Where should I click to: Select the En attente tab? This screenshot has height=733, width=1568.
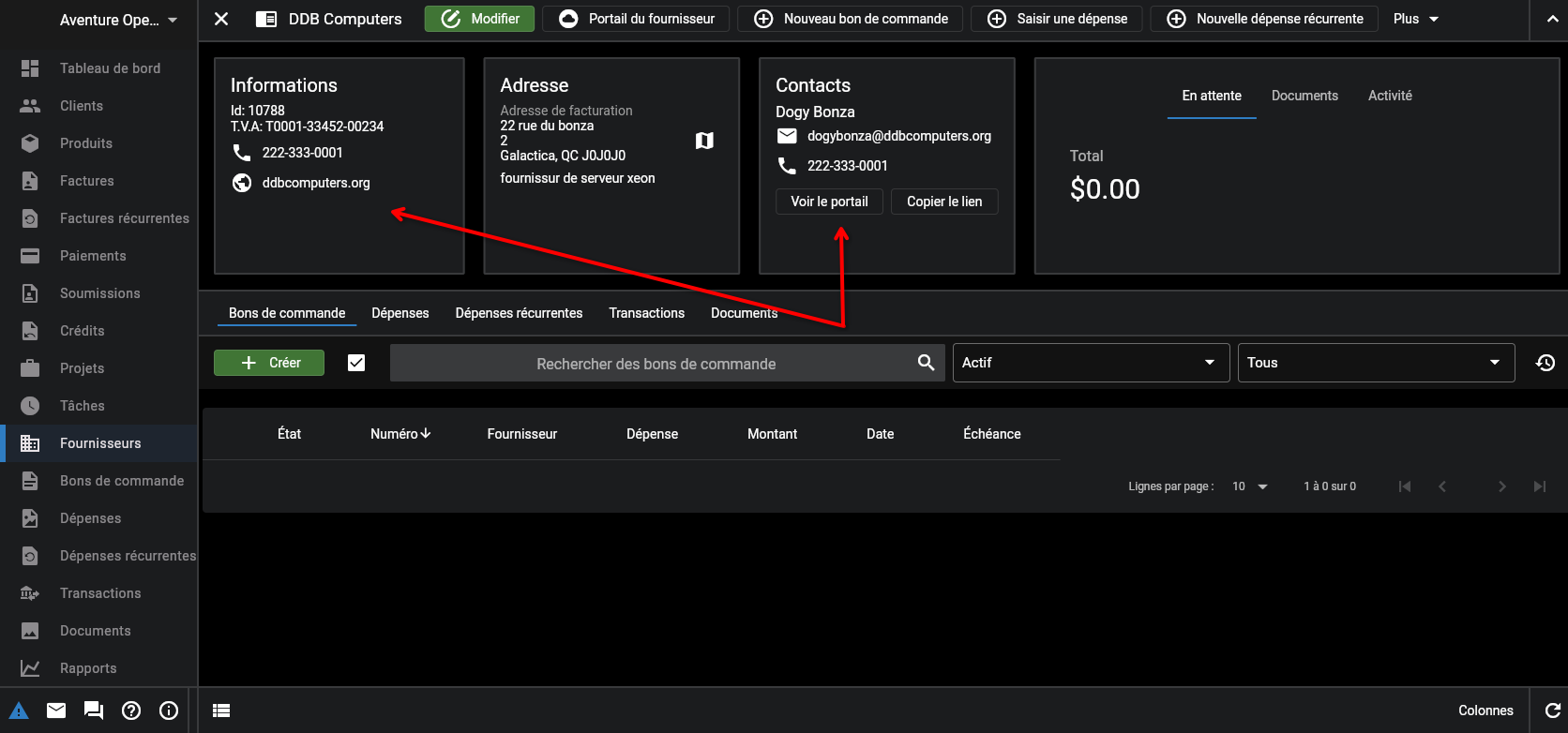click(x=1212, y=96)
